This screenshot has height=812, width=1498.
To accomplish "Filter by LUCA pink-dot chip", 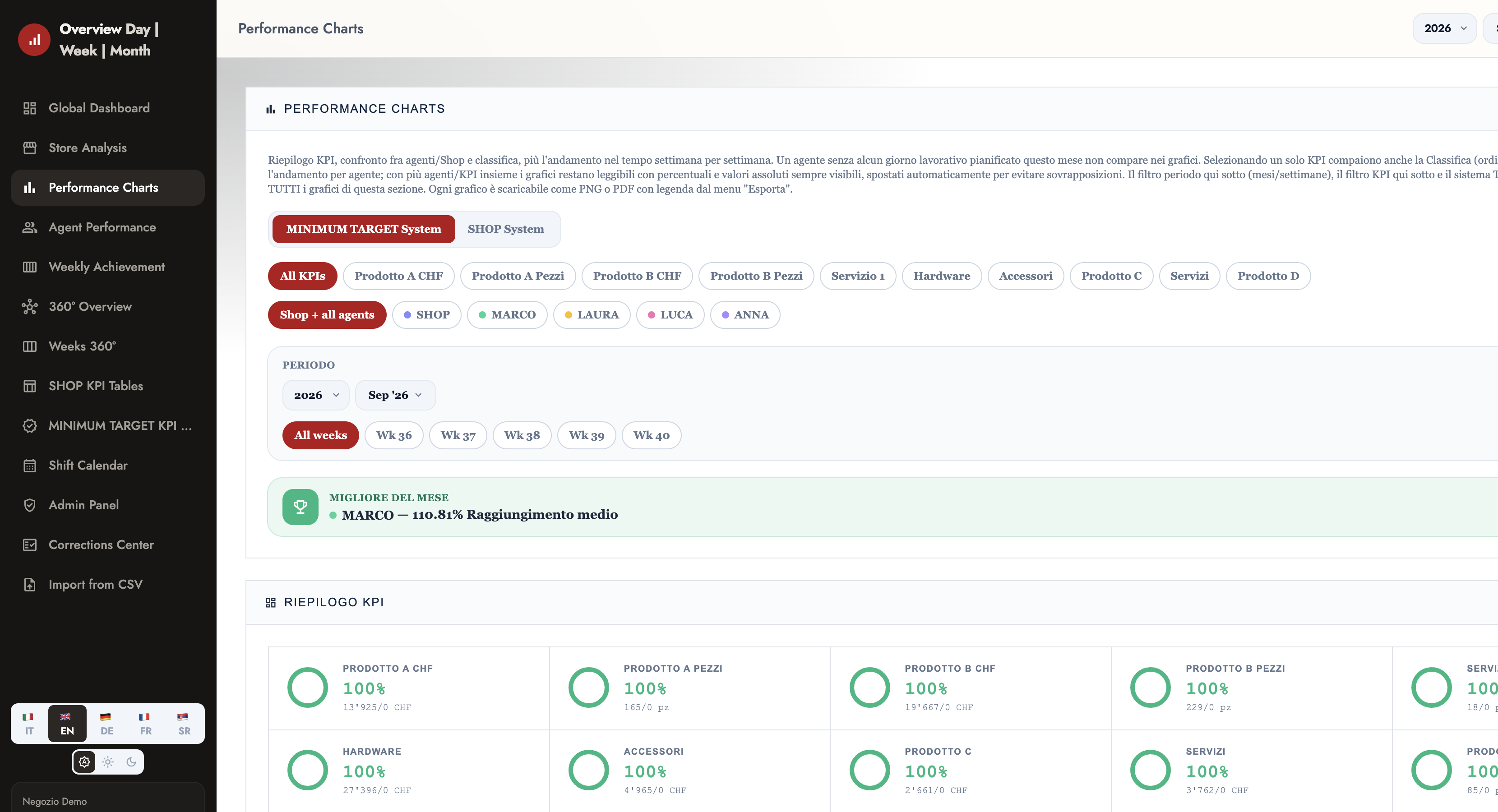I will click(670, 315).
